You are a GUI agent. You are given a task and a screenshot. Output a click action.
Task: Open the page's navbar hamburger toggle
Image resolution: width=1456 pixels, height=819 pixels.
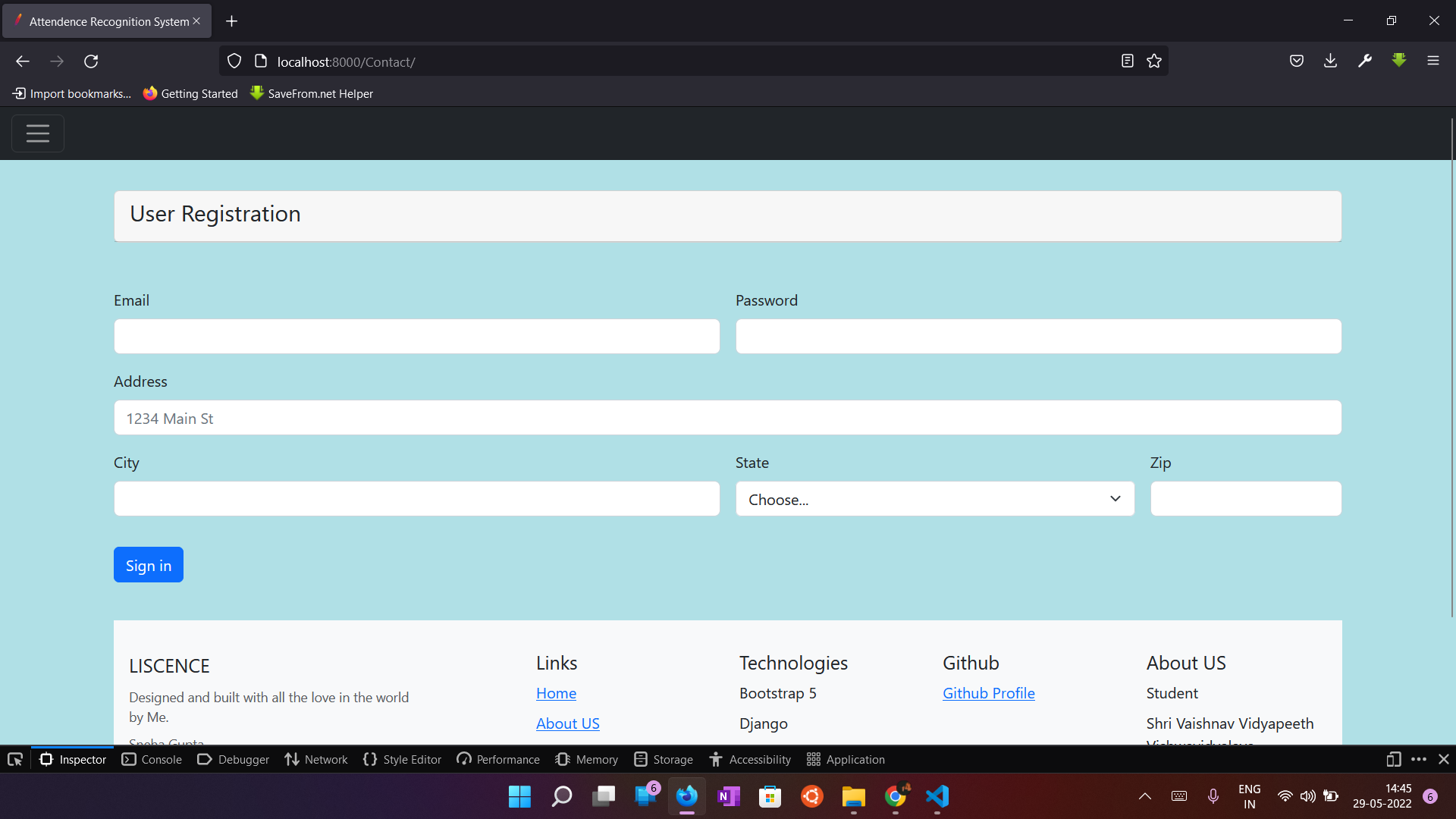pos(37,133)
